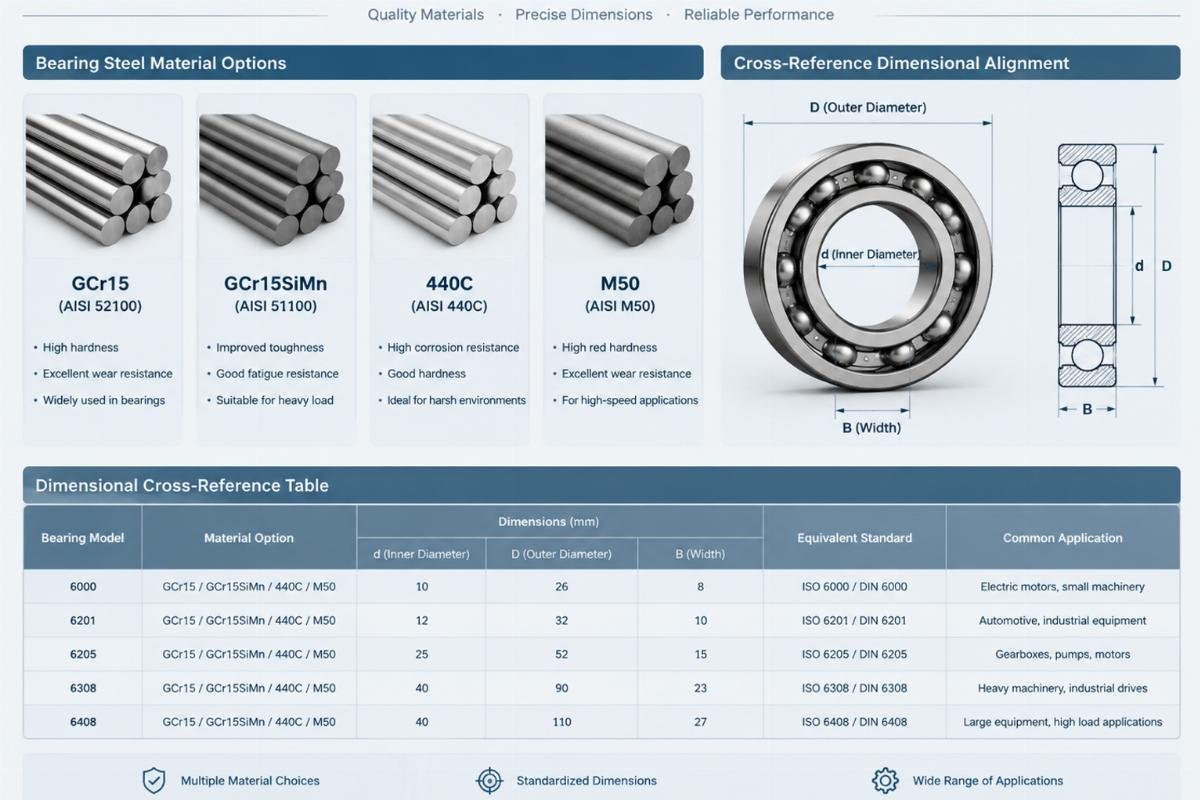Click bearing model 6408 cell
The height and width of the screenshot is (800, 1200).
coord(83,722)
